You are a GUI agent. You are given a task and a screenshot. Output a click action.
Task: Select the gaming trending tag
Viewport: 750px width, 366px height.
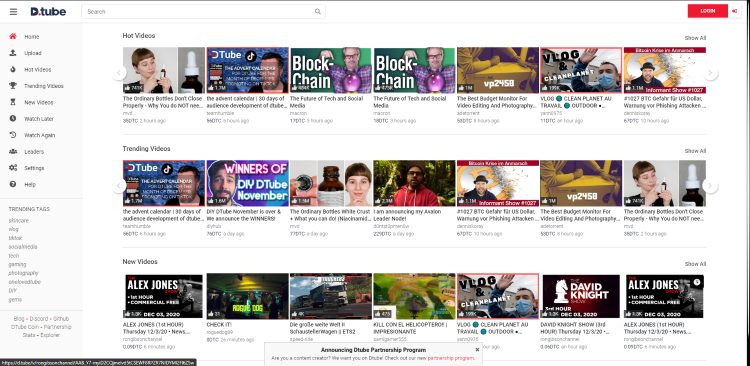point(17,264)
